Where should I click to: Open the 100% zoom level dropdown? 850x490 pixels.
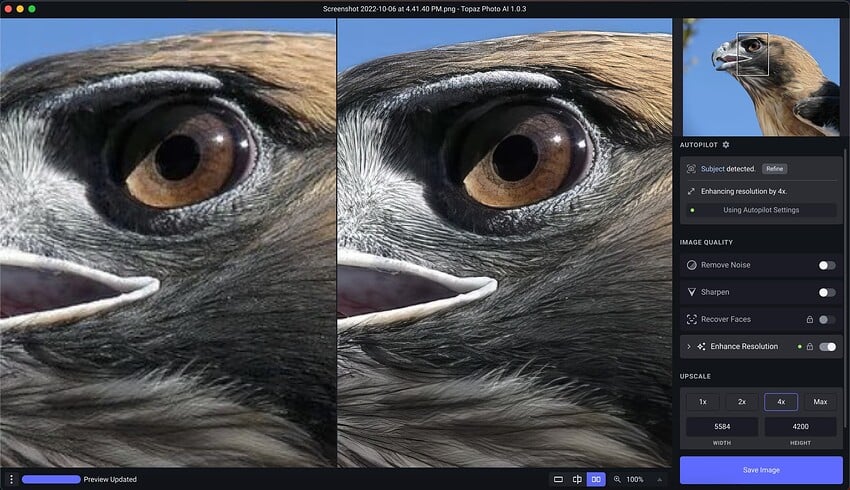[x=635, y=479]
